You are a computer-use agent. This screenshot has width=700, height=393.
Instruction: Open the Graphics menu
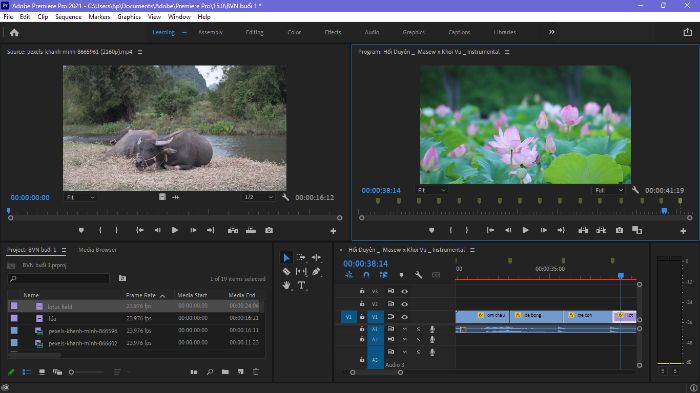(x=129, y=17)
